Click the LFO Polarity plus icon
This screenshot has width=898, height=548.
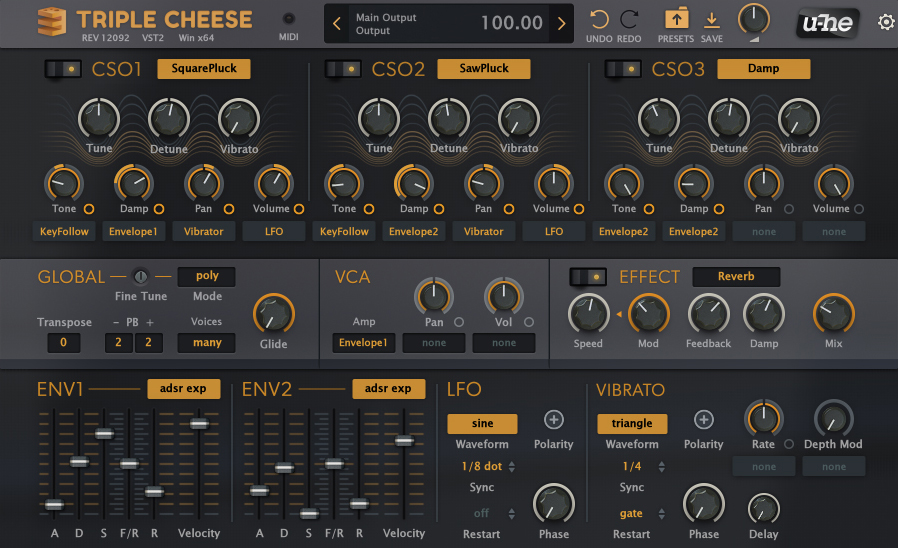[553, 420]
